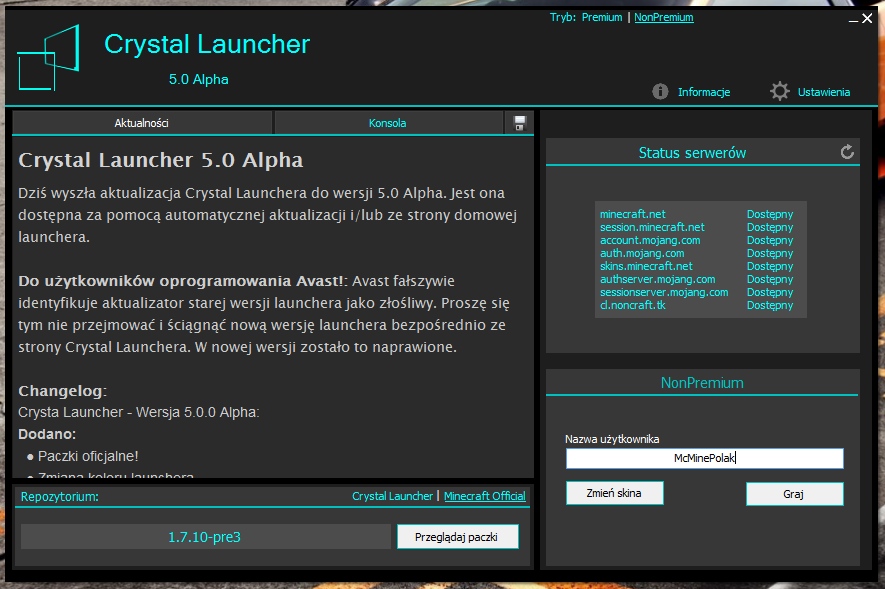This screenshot has height=589, width=885.
Task: Click the skins.minecraft.net server entry
Action: (x=646, y=266)
